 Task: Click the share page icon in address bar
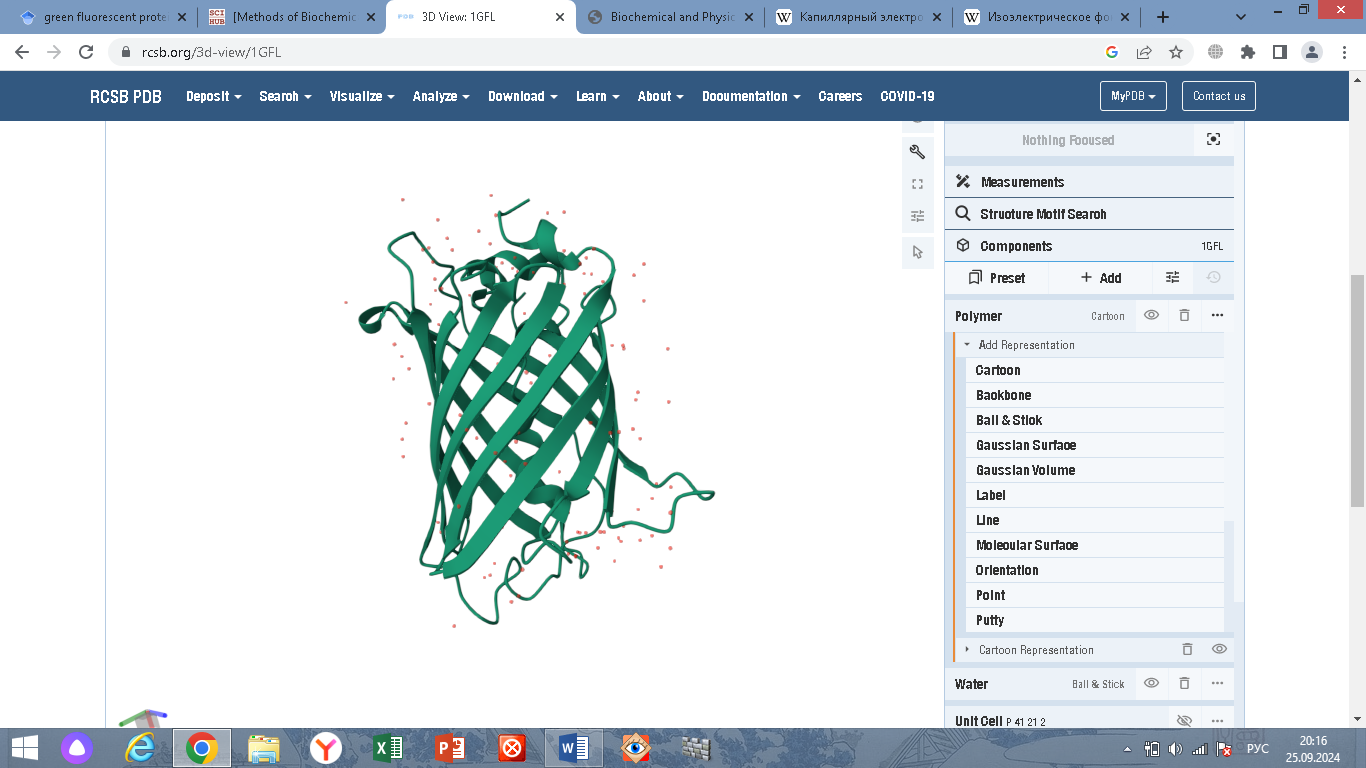[1144, 52]
